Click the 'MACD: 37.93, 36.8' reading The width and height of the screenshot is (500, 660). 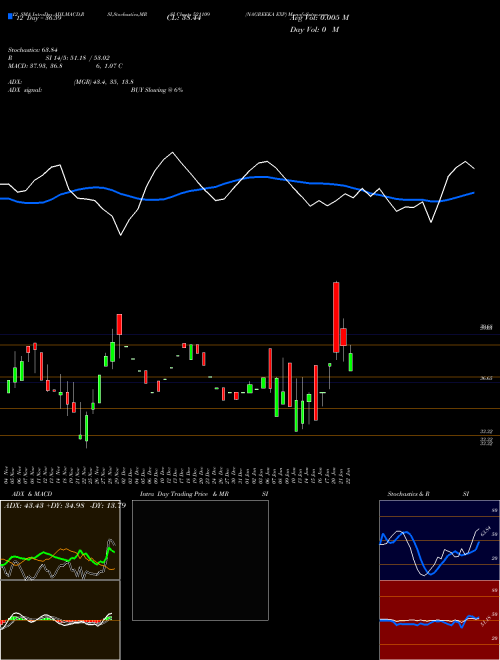pyautogui.click(x=35, y=66)
